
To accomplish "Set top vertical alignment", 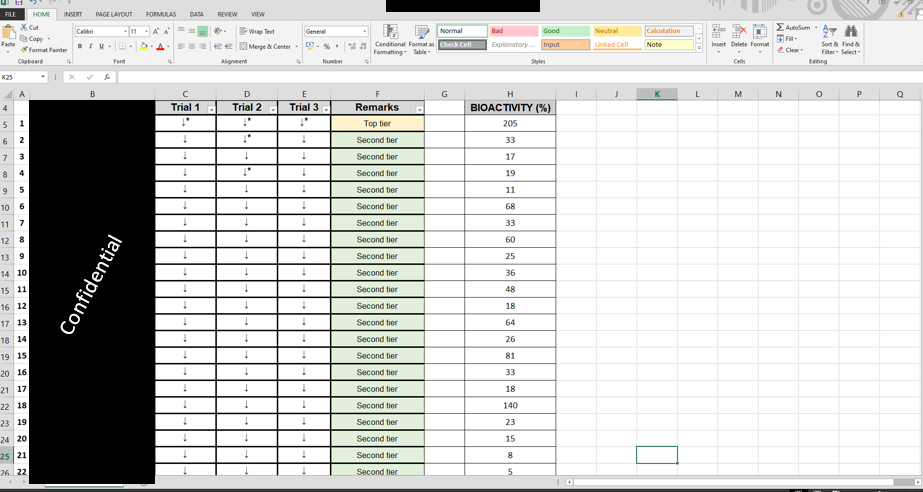I will [x=182, y=31].
